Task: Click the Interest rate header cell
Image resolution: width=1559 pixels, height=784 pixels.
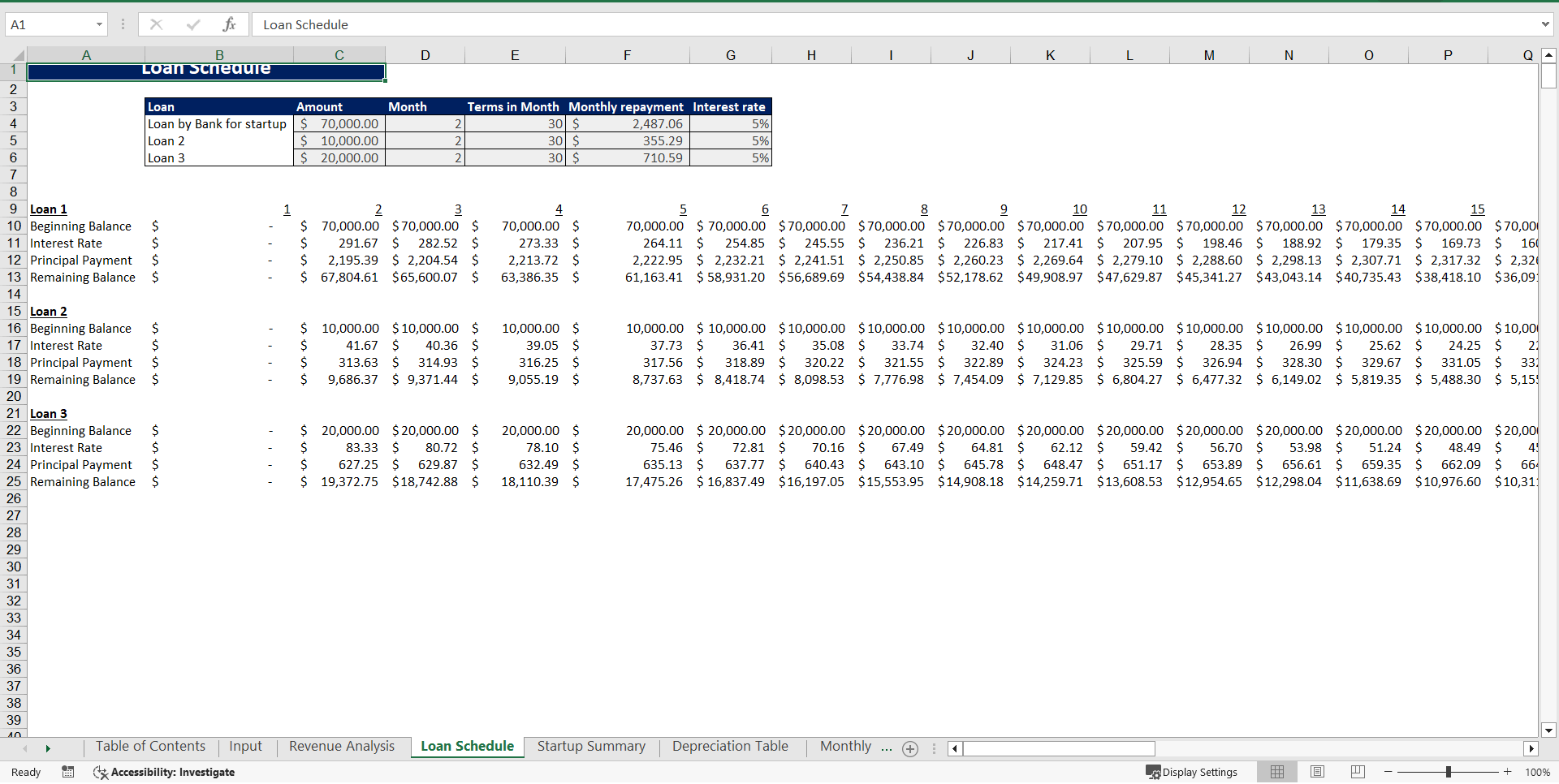Action: coord(730,106)
